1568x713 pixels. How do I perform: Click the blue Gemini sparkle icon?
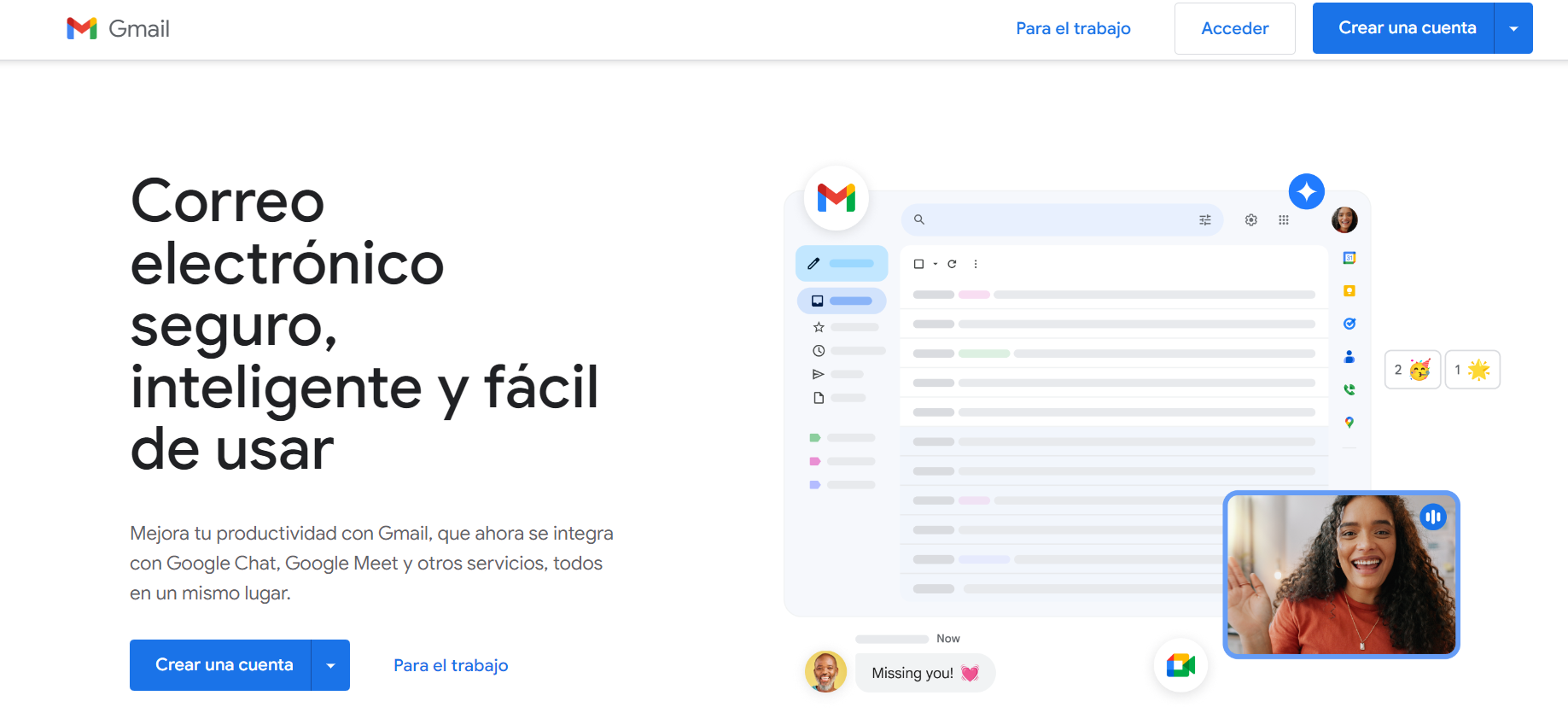(x=1306, y=191)
